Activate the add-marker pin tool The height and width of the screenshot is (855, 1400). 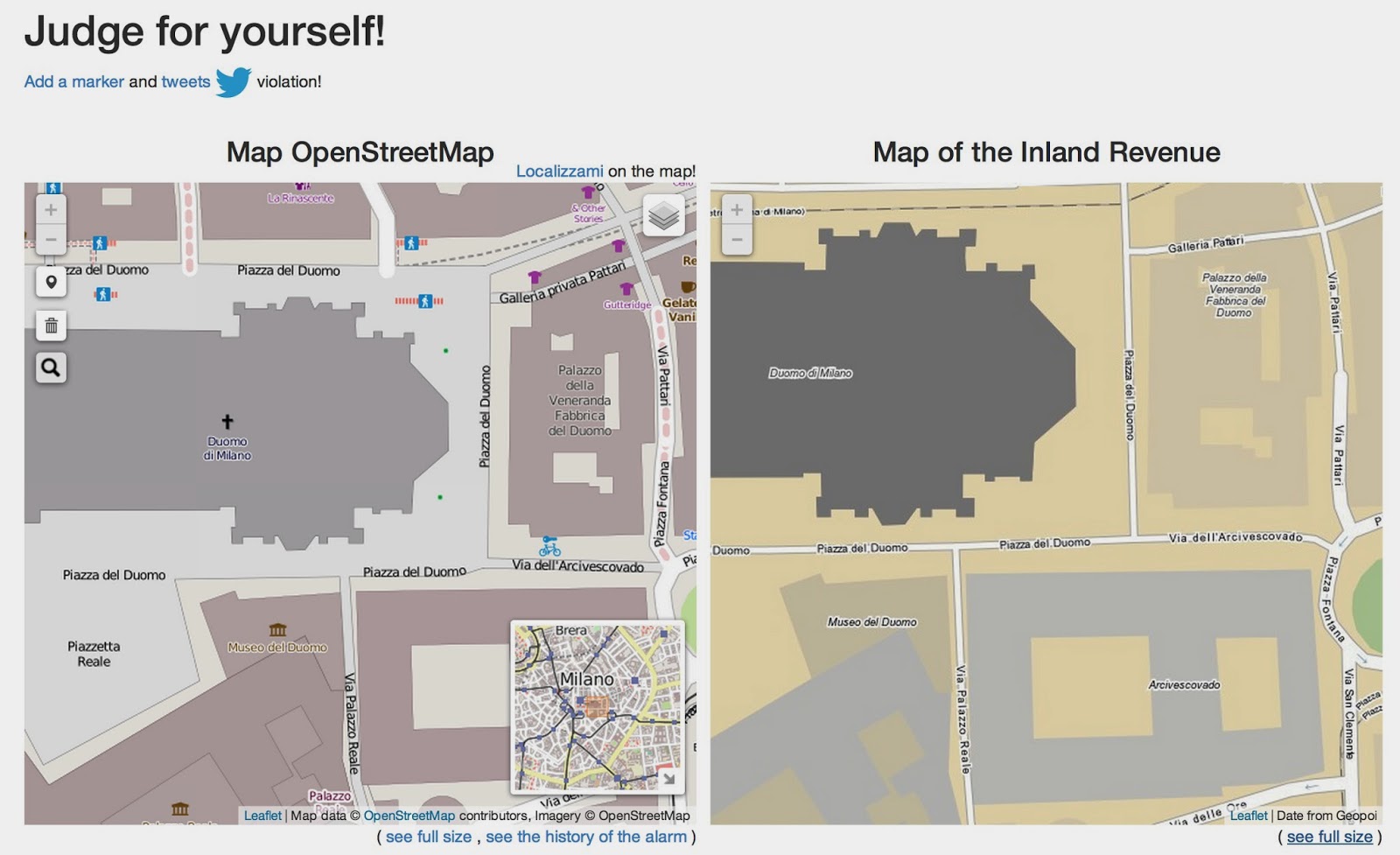tap(51, 282)
